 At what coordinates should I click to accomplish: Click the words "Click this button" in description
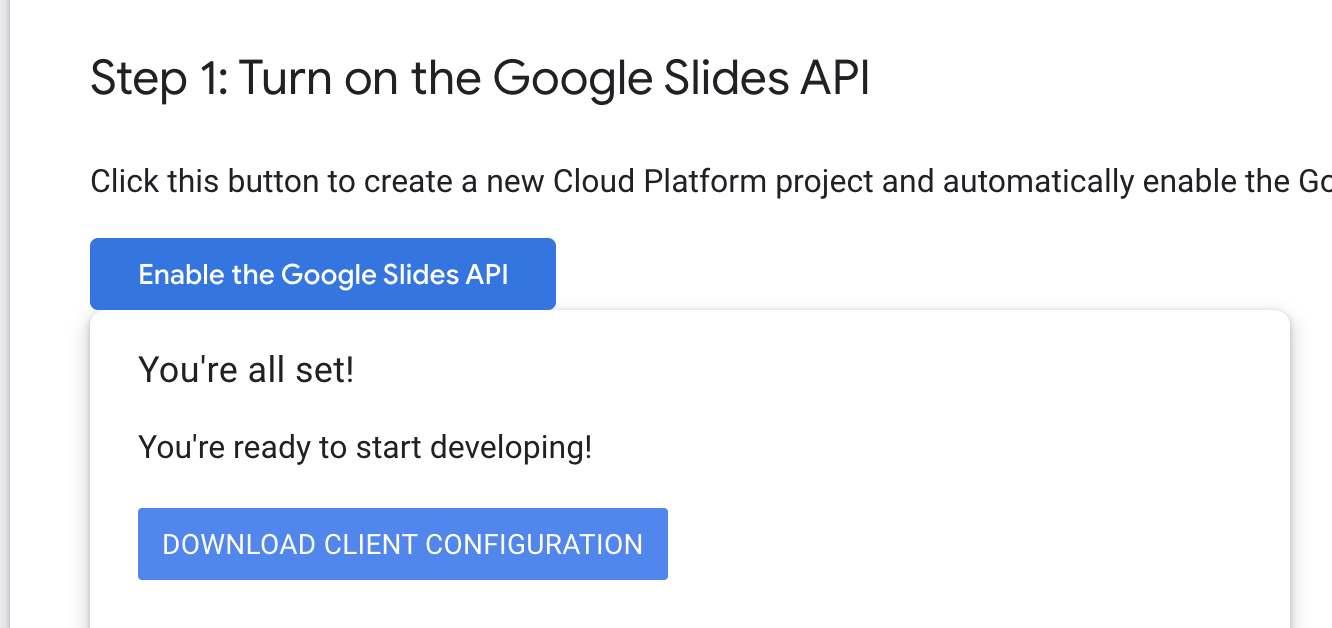pyautogui.click(x=205, y=182)
